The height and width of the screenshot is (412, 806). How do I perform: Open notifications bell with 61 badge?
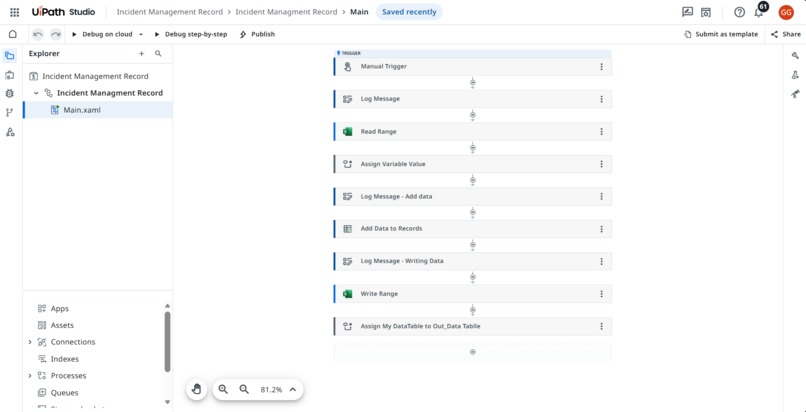click(x=760, y=11)
